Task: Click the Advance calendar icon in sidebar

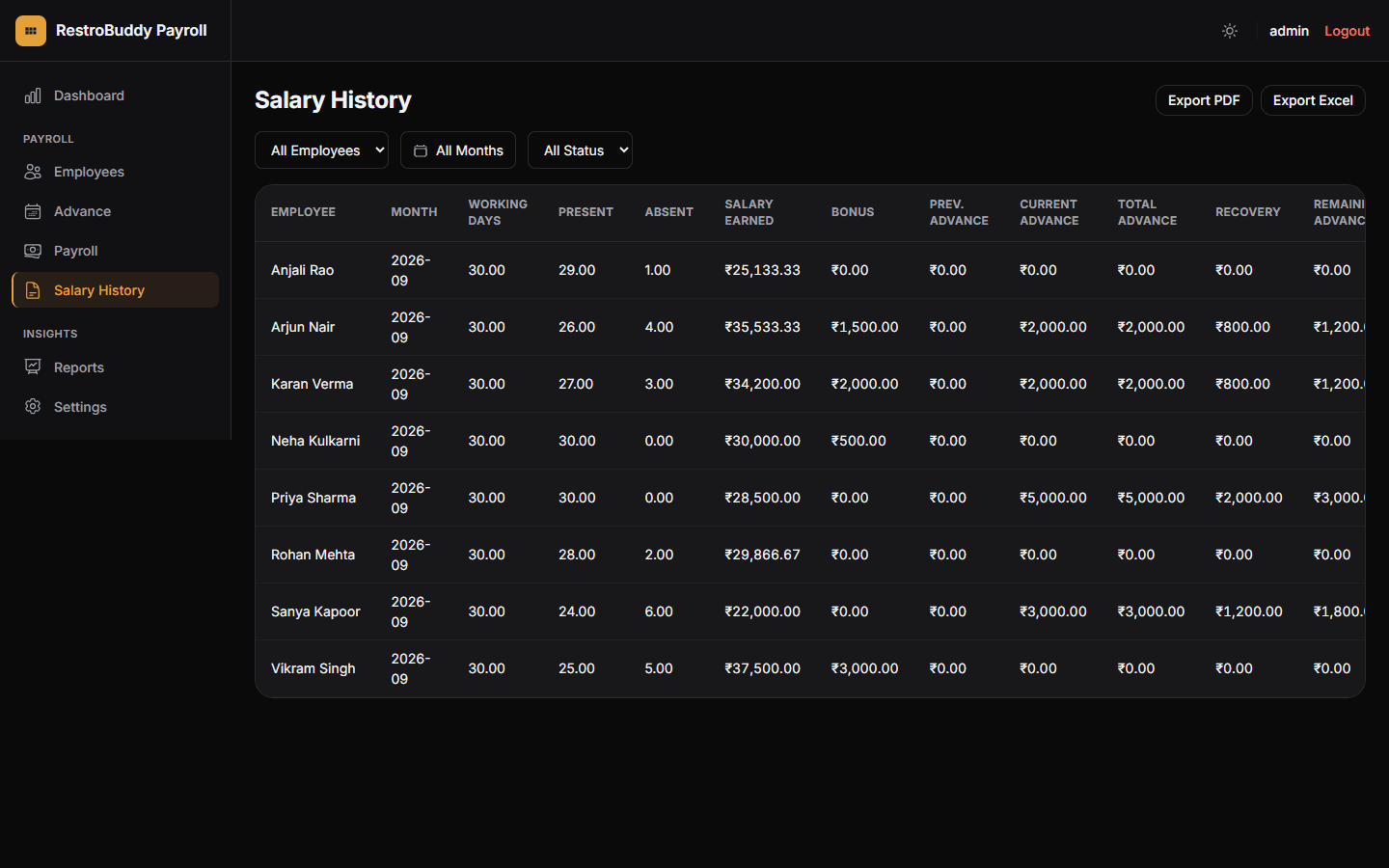Action: (33, 211)
